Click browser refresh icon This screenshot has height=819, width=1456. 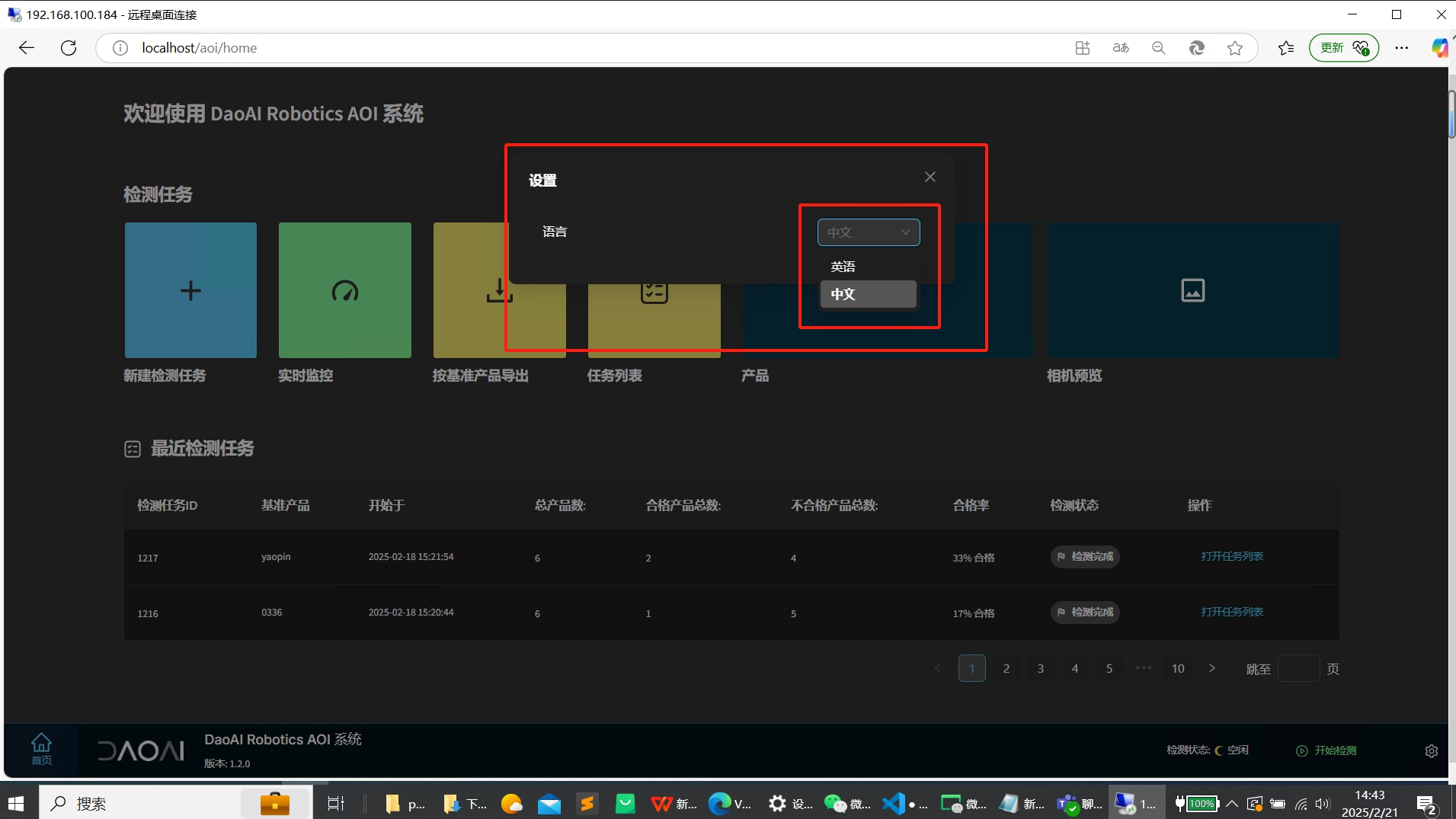[69, 48]
